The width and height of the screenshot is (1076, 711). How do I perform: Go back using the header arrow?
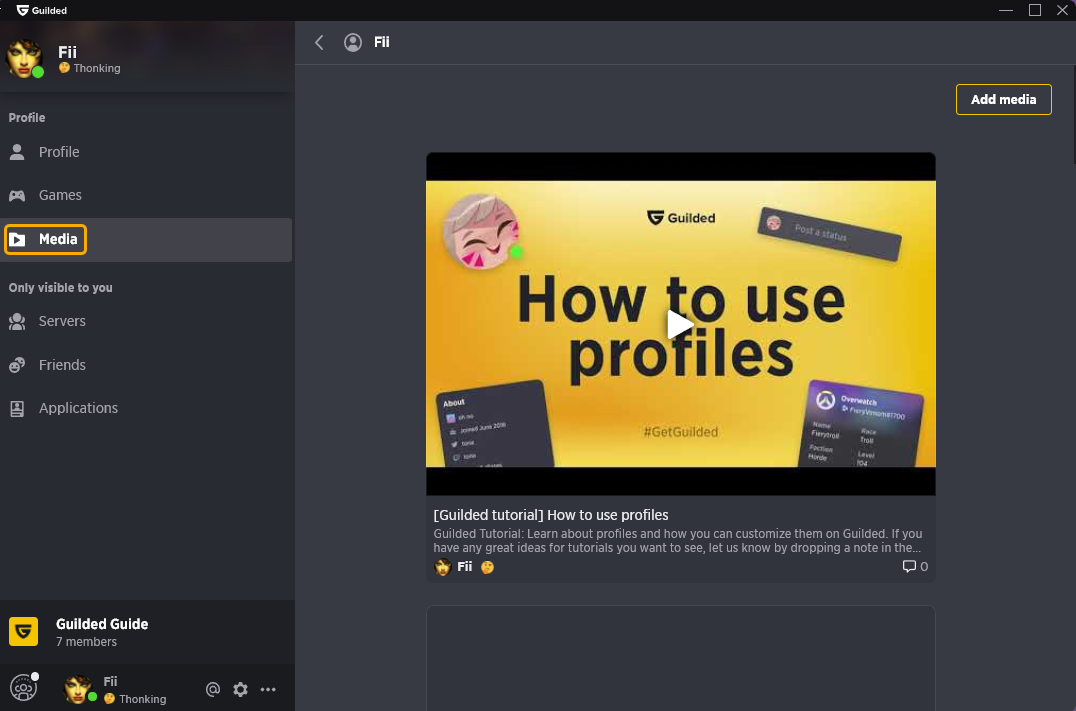tap(319, 43)
